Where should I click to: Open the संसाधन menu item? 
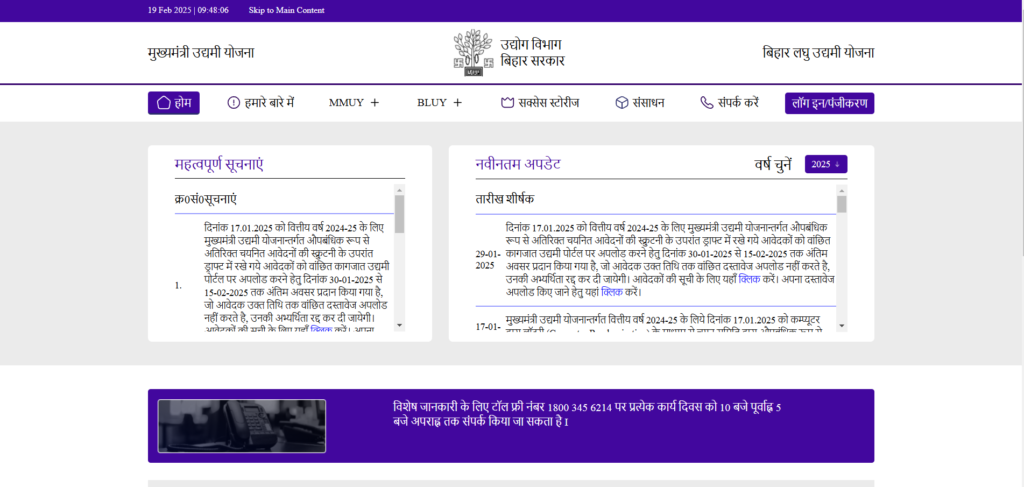tap(640, 103)
